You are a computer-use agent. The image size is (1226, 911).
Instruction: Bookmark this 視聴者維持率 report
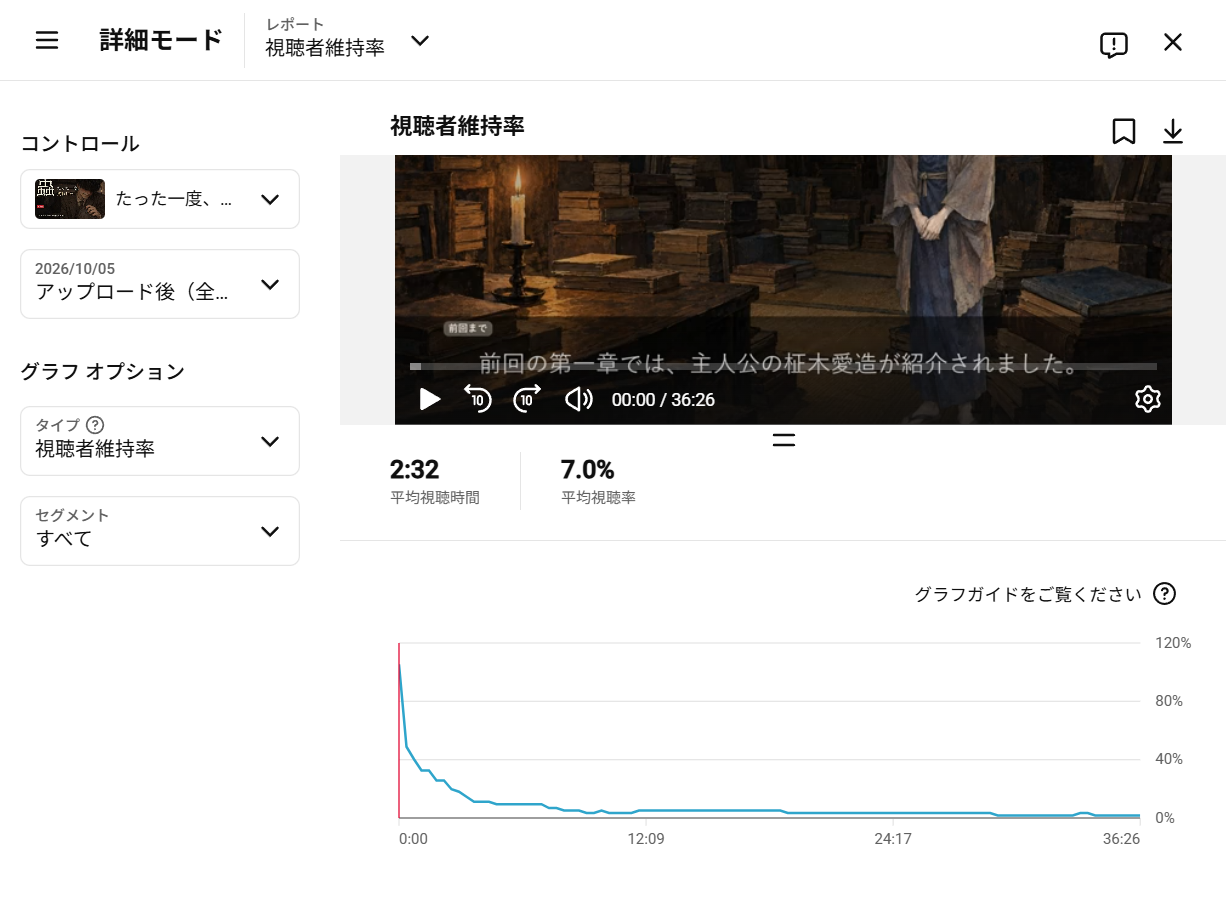click(1124, 132)
